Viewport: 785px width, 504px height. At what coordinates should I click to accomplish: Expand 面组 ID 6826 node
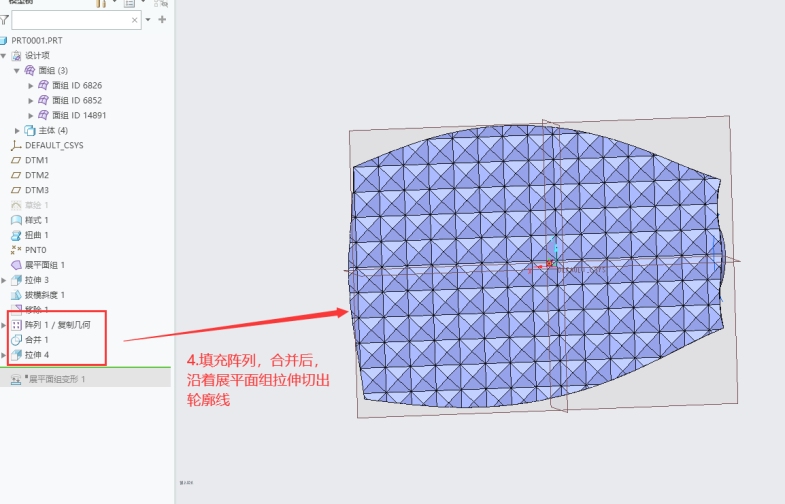31,86
